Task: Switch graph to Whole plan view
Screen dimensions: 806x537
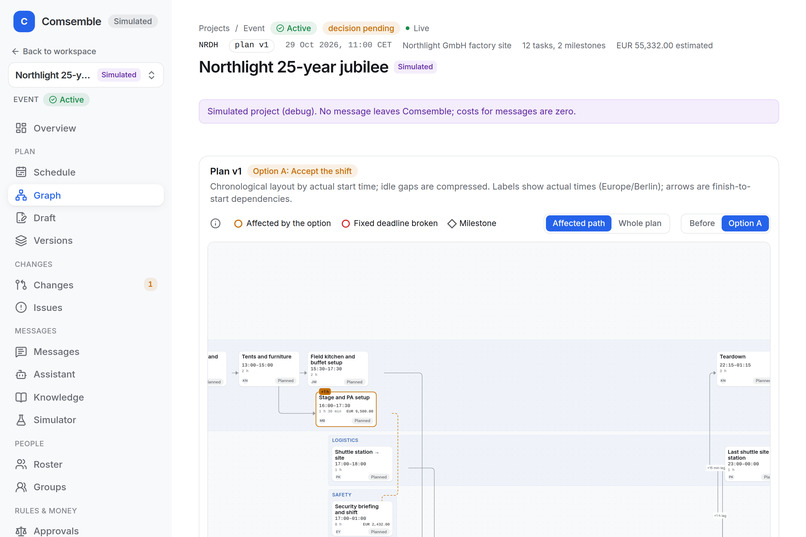Action: point(639,223)
